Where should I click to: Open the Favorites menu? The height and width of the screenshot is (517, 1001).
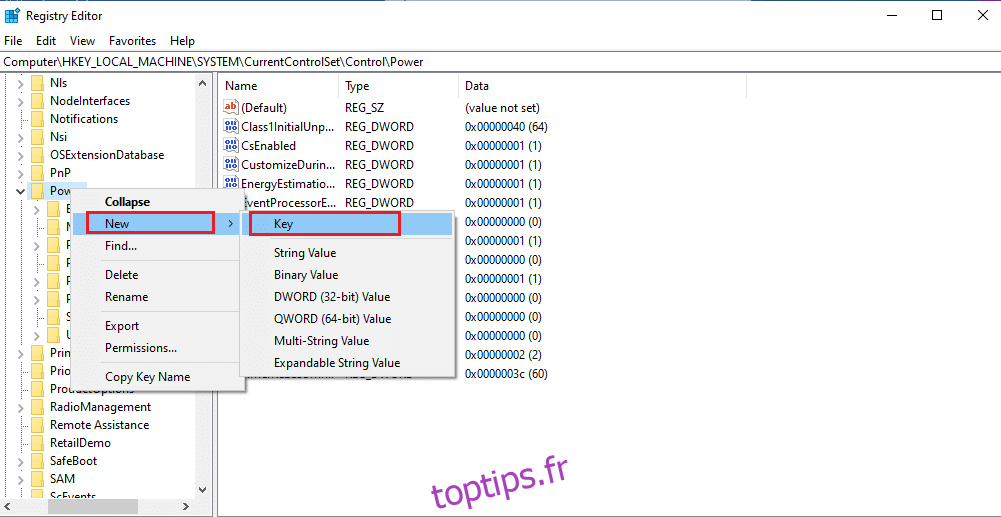[132, 41]
